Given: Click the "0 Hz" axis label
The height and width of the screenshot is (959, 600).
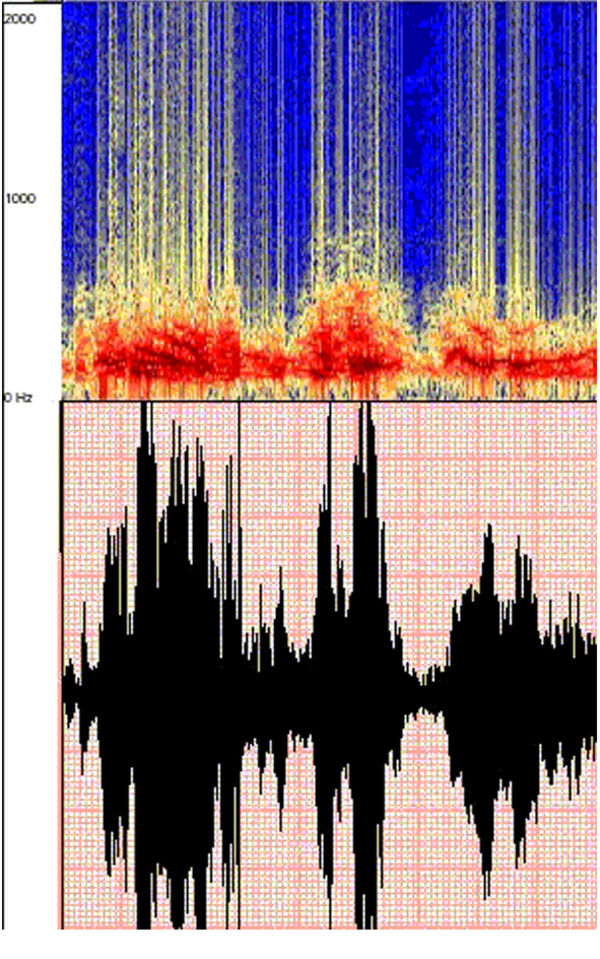Looking at the screenshot, I should [18, 397].
